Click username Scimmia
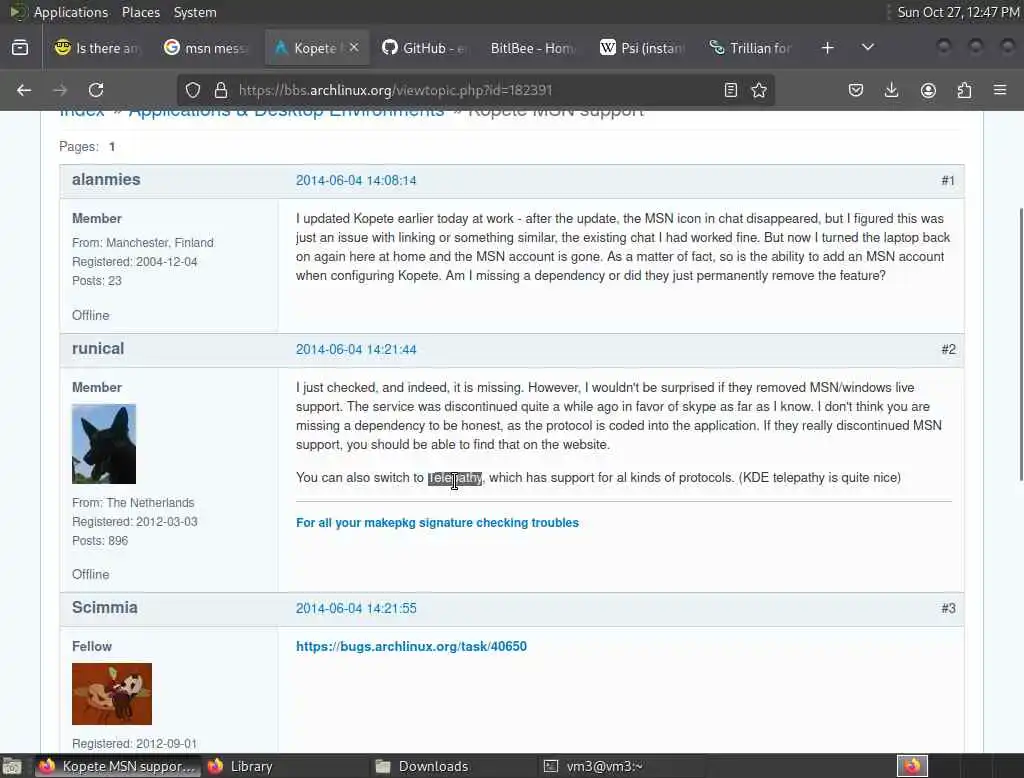1024x778 pixels. coord(104,608)
